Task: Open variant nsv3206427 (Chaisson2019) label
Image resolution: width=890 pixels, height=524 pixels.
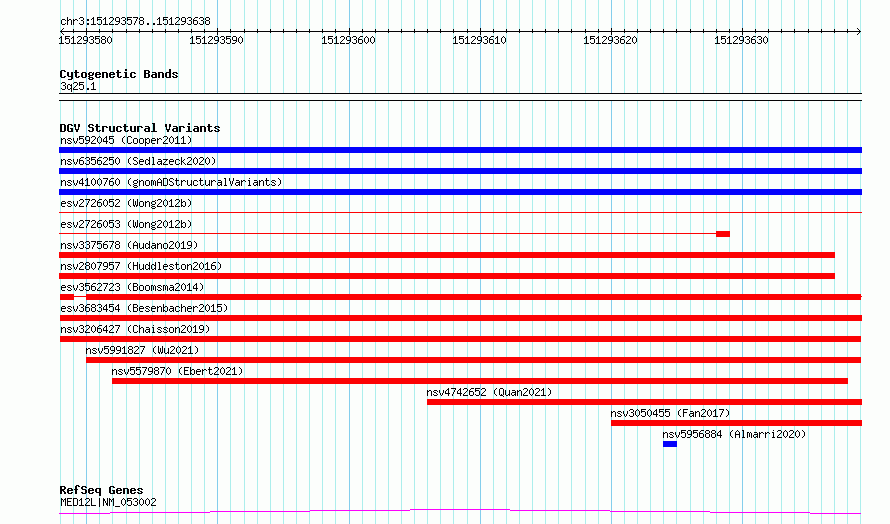Action: coord(135,329)
